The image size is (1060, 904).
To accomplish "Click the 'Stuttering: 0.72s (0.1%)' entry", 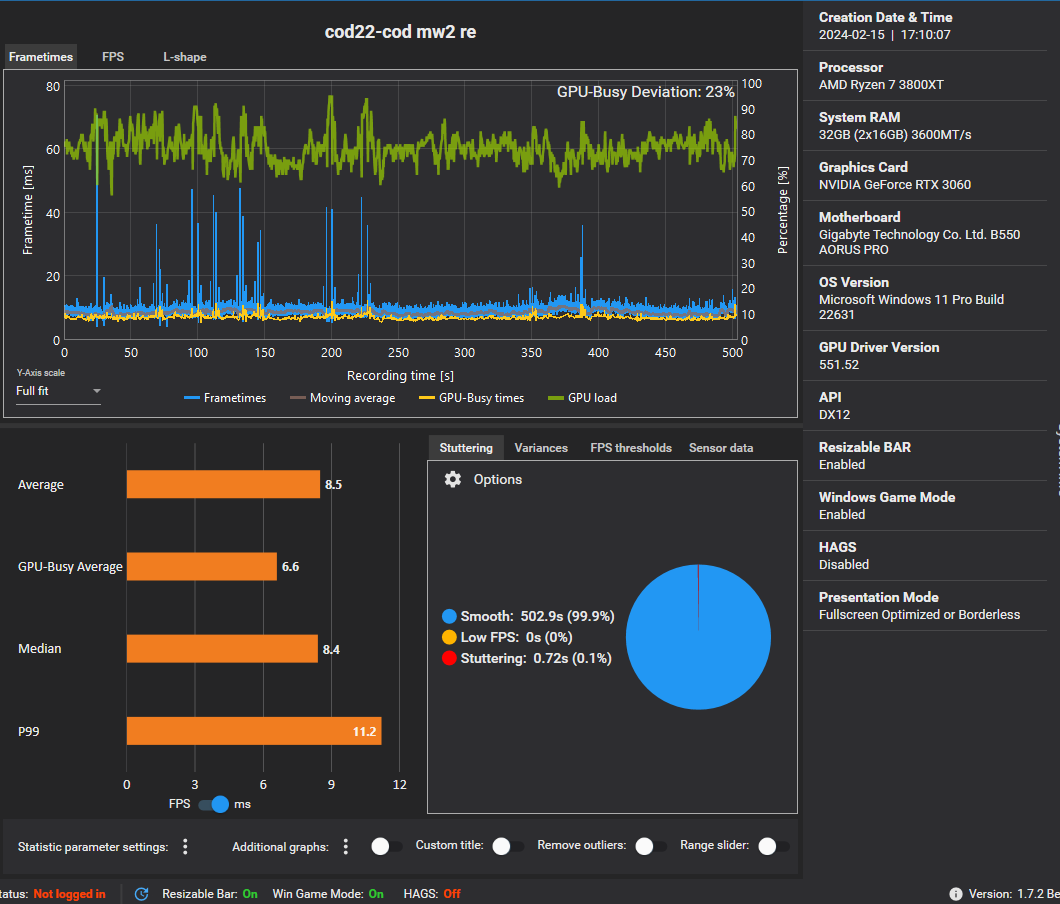I will click(536, 658).
